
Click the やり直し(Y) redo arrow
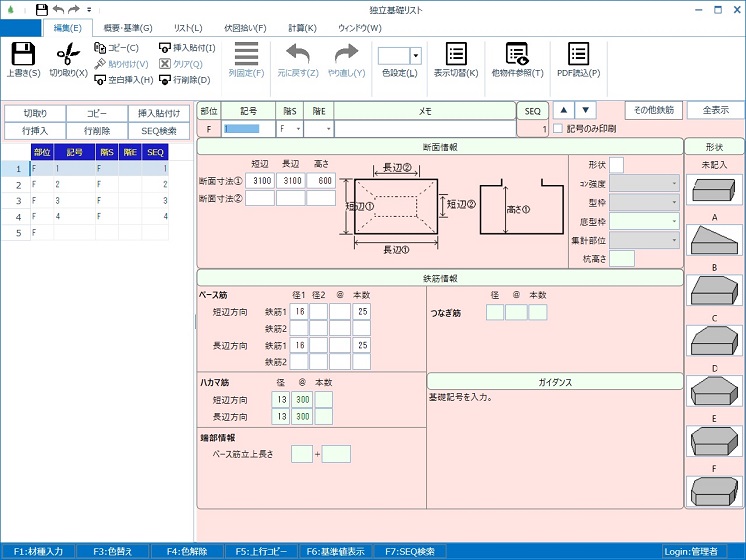pyautogui.click(x=346, y=54)
